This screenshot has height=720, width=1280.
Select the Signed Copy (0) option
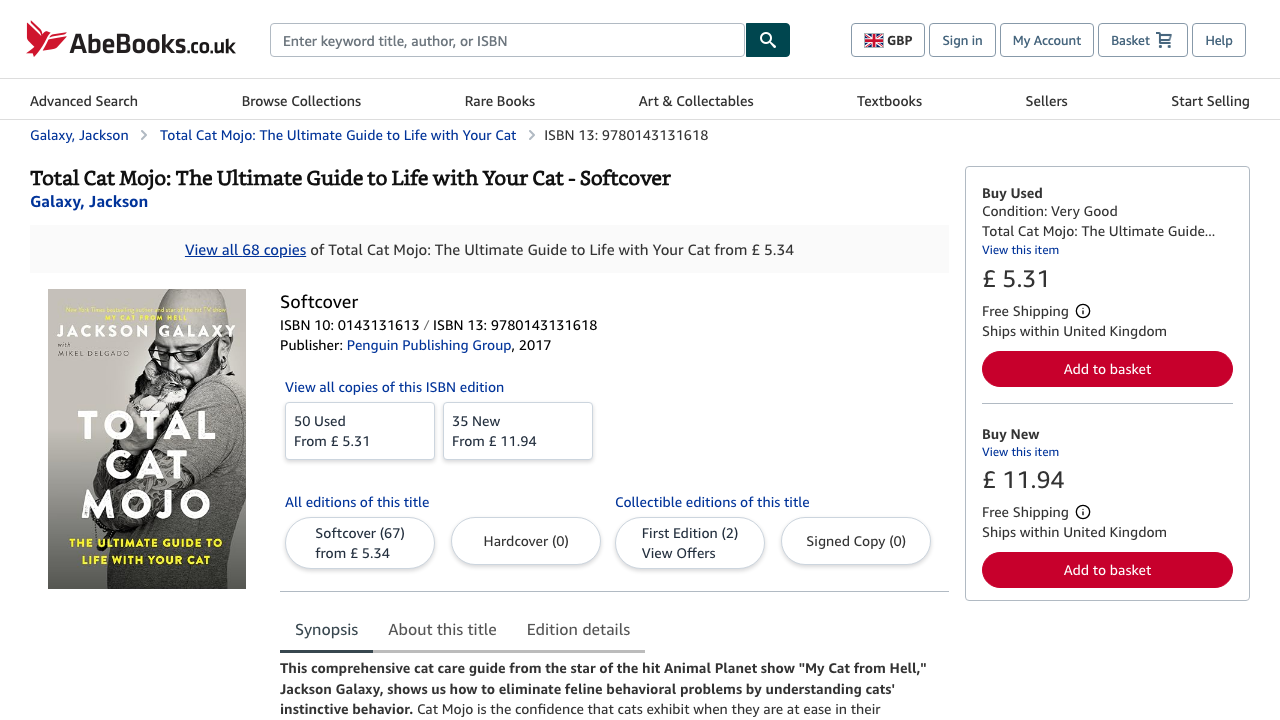(855, 540)
